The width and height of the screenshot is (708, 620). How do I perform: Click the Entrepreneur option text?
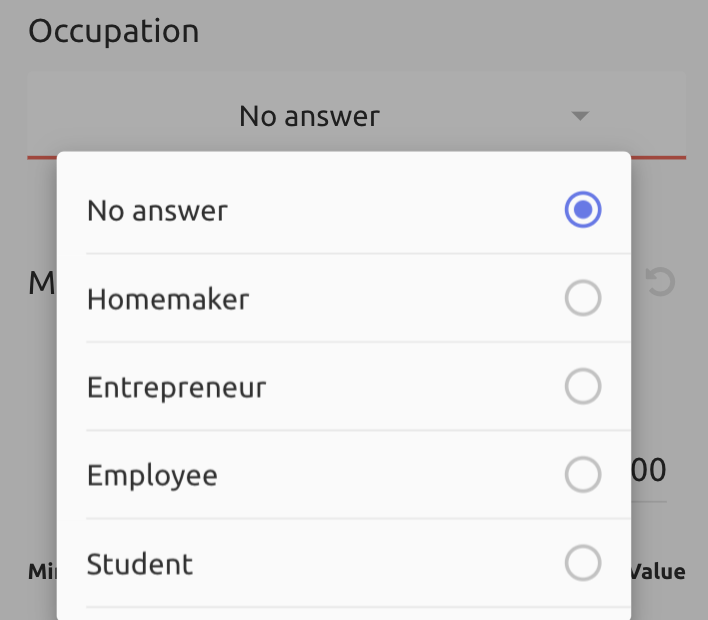pyautogui.click(x=176, y=387)
